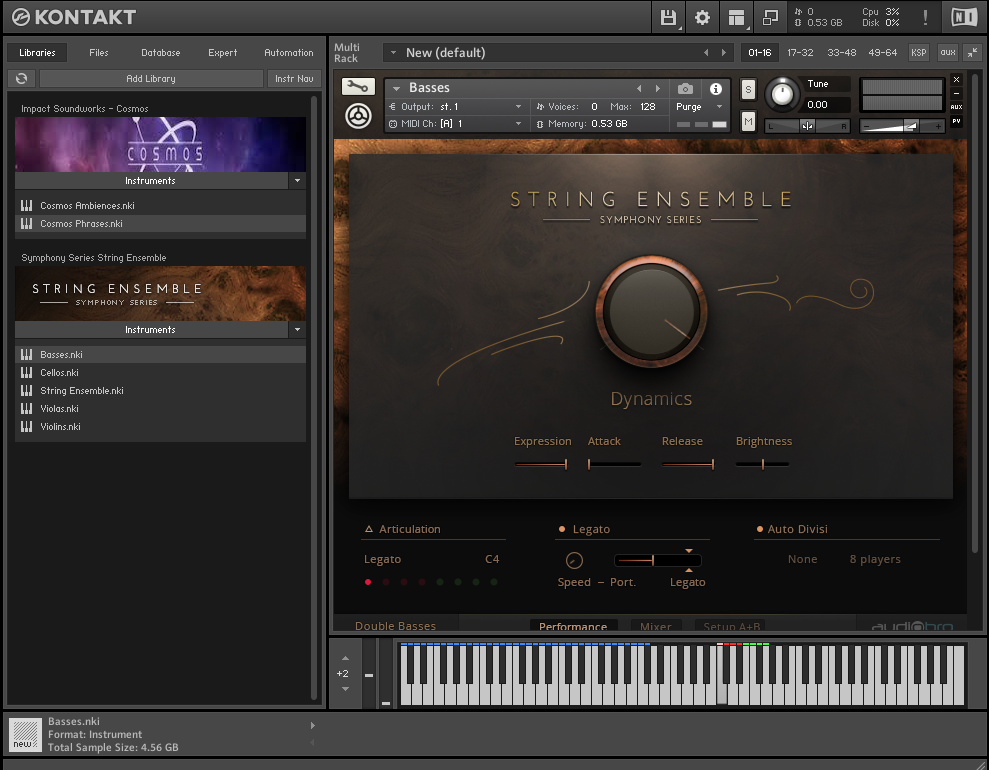Open the workspace layout panel icon

tap(736, 18)
